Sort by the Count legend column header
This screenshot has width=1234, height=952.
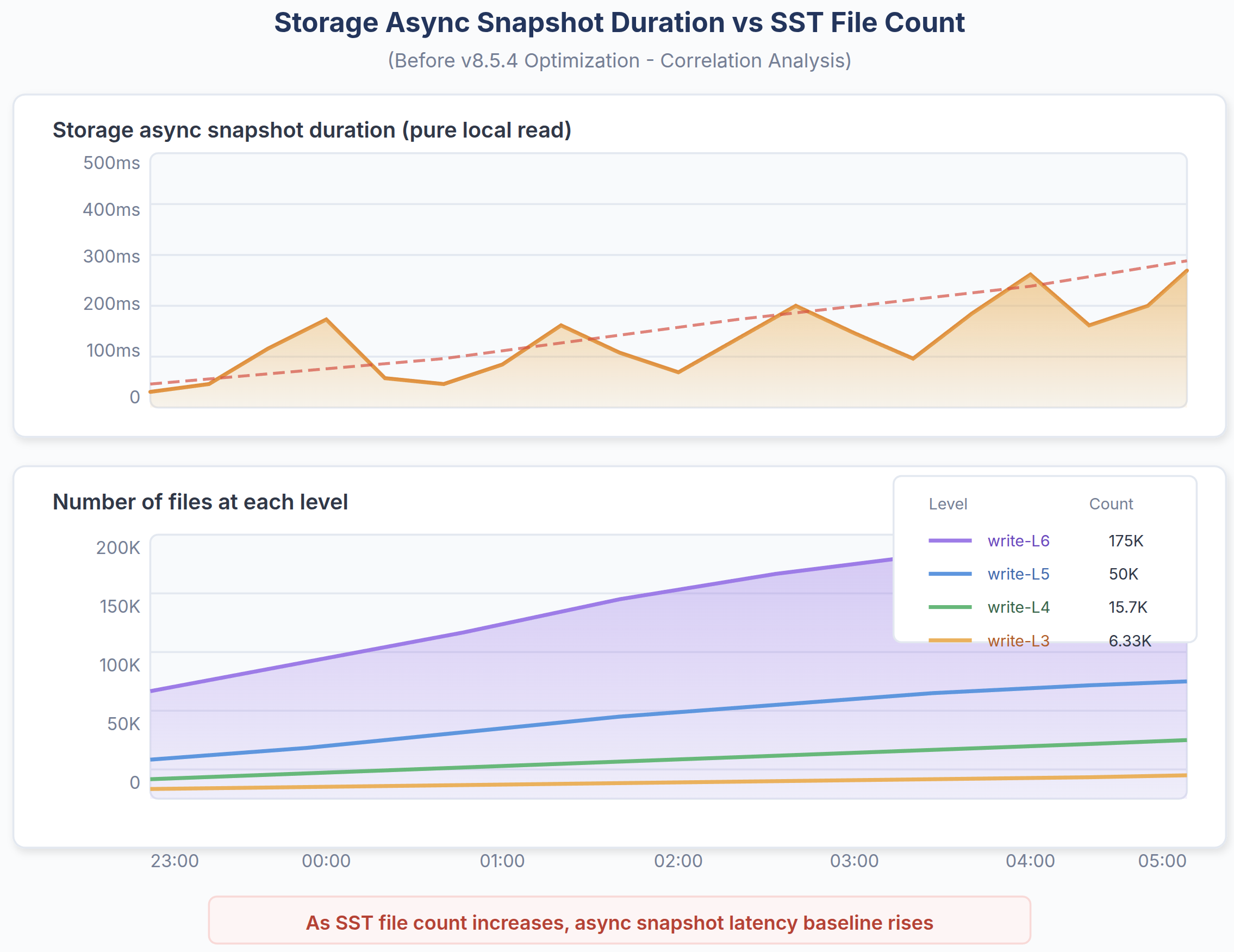(x=1111, y=504)
